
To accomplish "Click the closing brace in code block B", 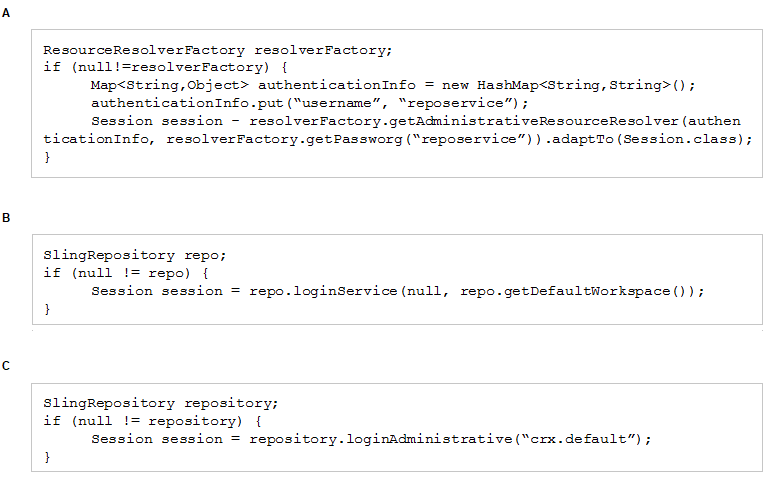I will tap(47, 310).
